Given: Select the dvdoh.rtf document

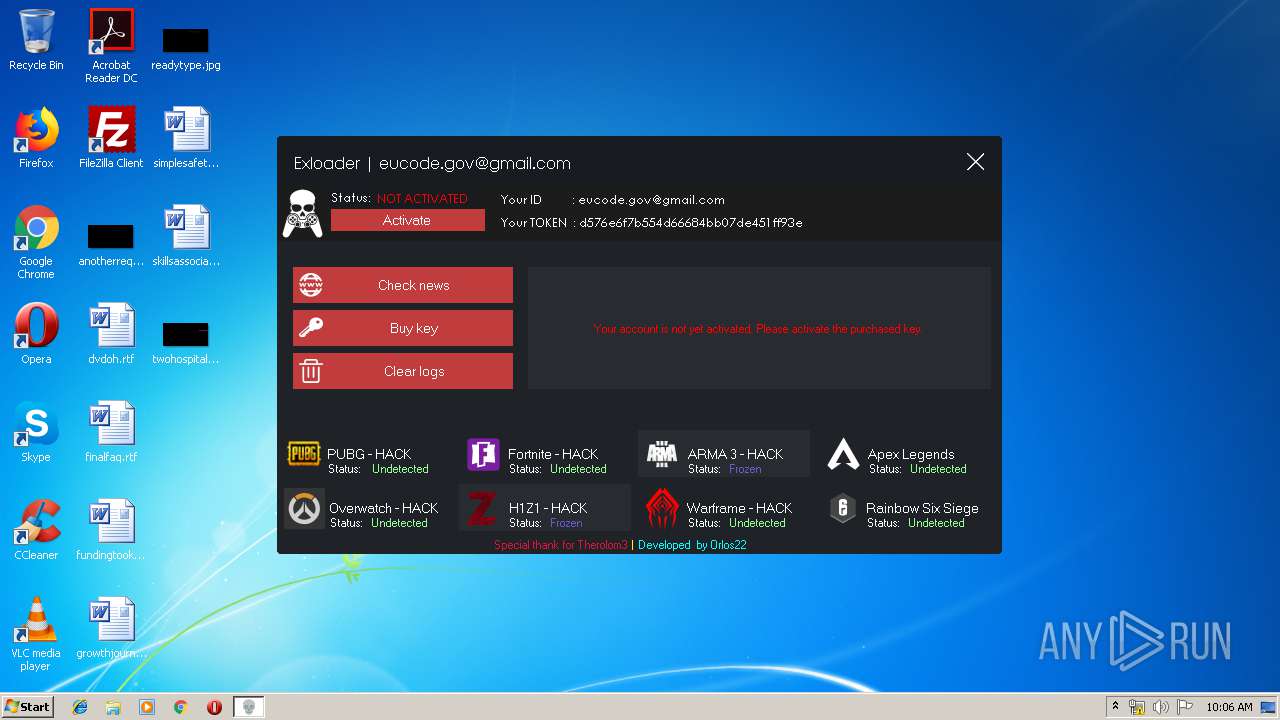Looking at the screenshot, I should click(111, 333).
